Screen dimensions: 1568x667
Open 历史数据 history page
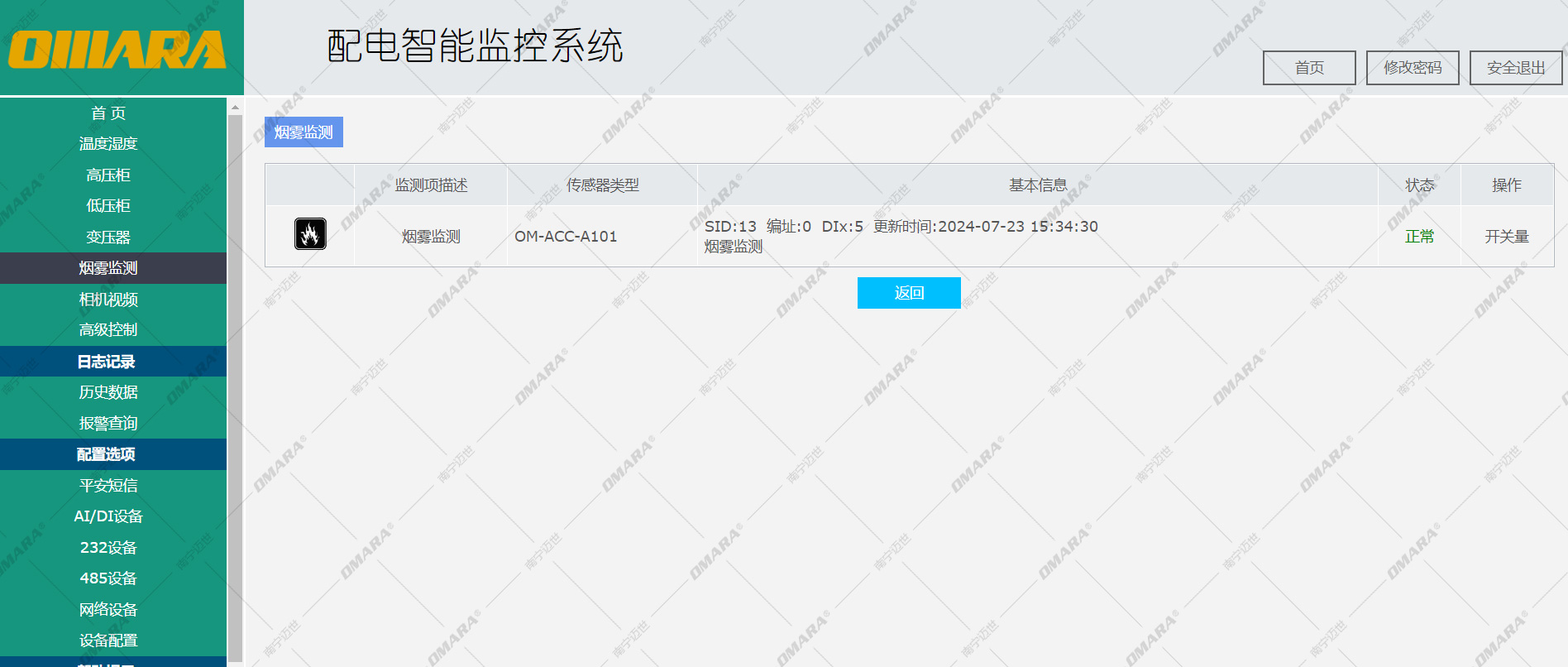click(108, 392)
